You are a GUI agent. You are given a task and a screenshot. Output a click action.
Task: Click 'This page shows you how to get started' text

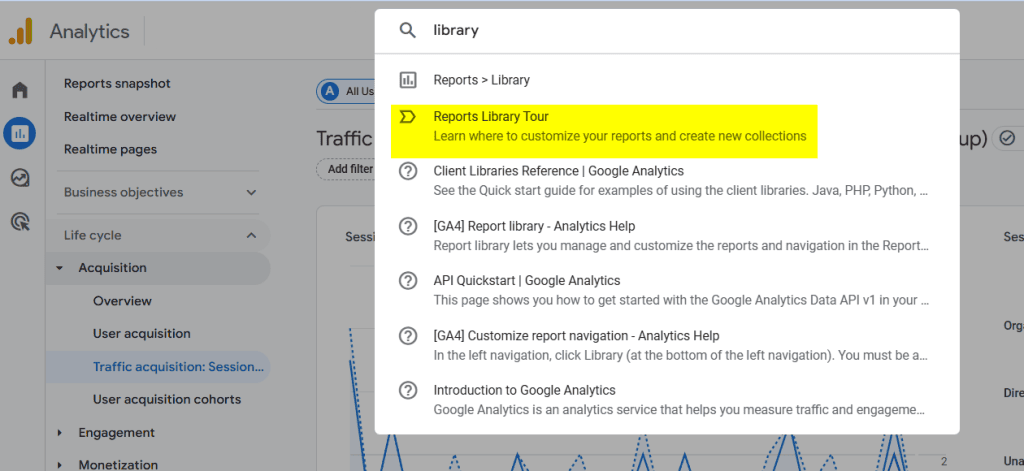pyautogui.click(x=681, y=301)
